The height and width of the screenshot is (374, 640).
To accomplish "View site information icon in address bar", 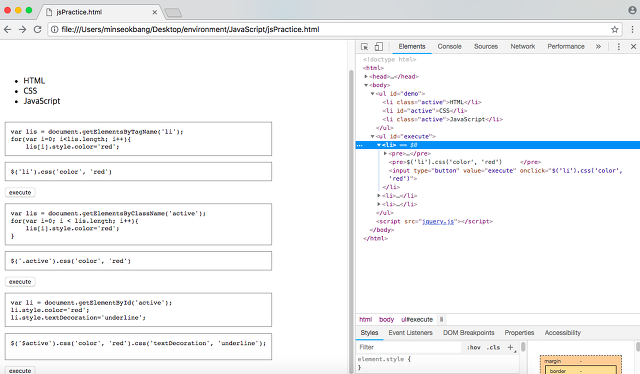I will coord(54,29).
